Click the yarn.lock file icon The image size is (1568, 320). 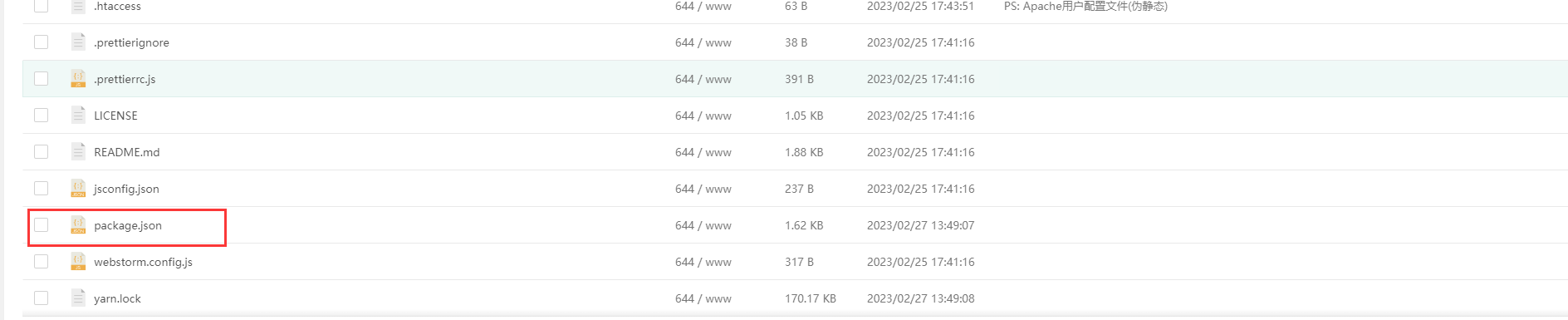tap(78, 298)
